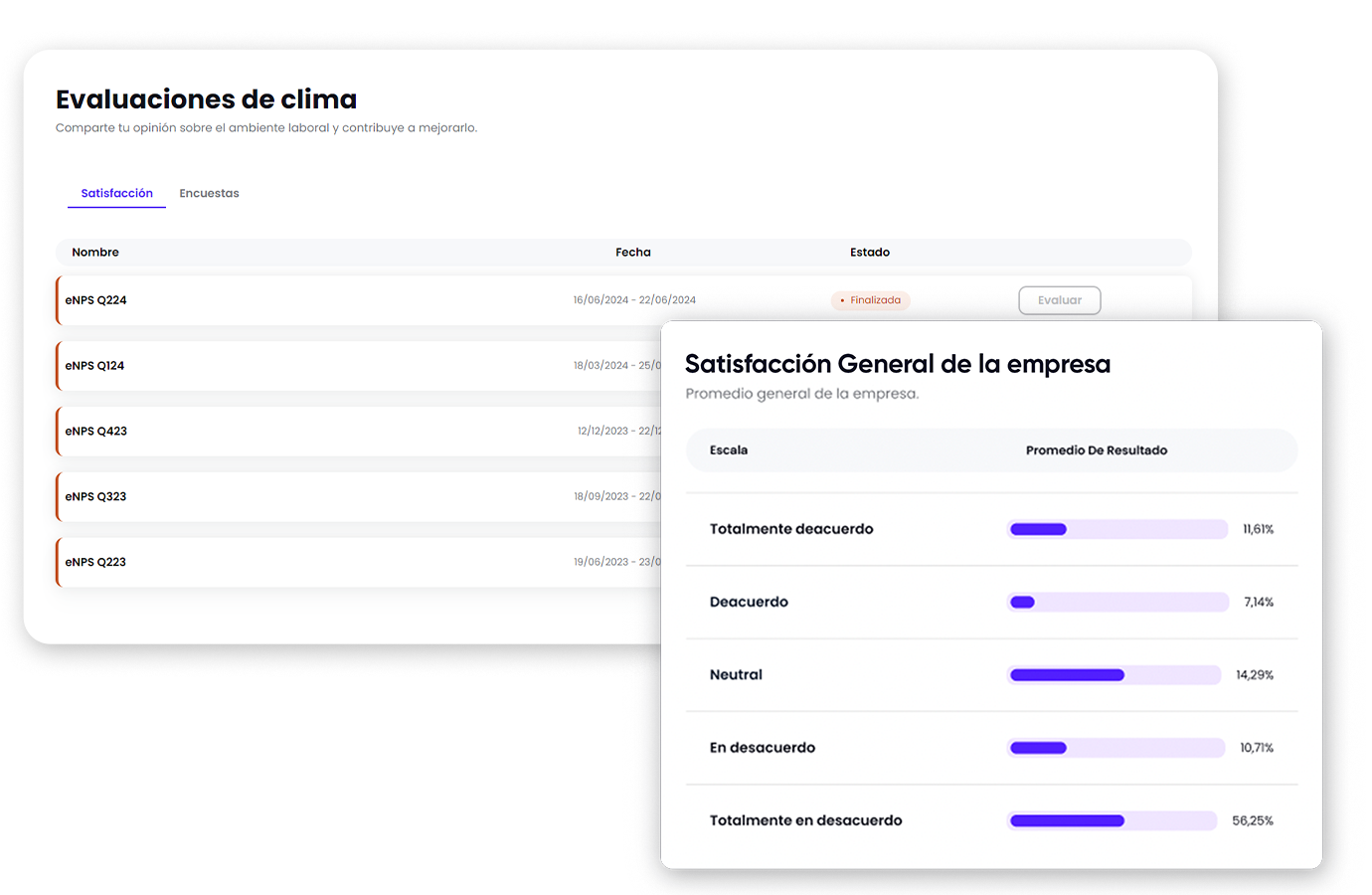Select the eNPS Q323 row

pos(96,497)
